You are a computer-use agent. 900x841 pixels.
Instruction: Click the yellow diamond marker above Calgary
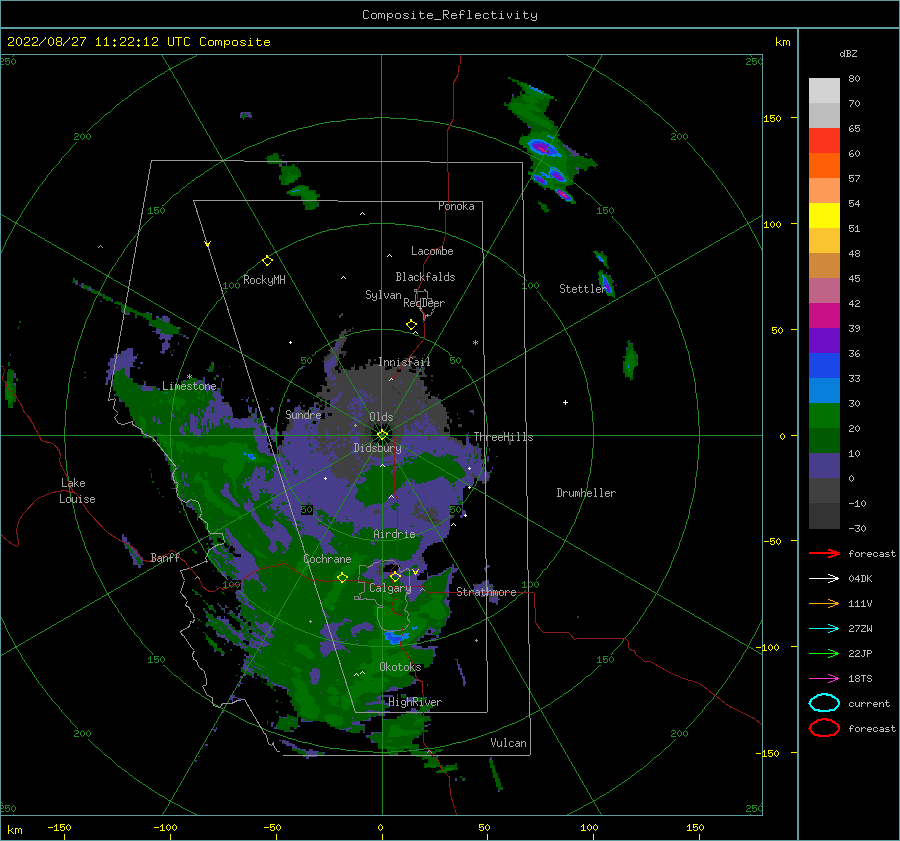click(x=395, y=576)
